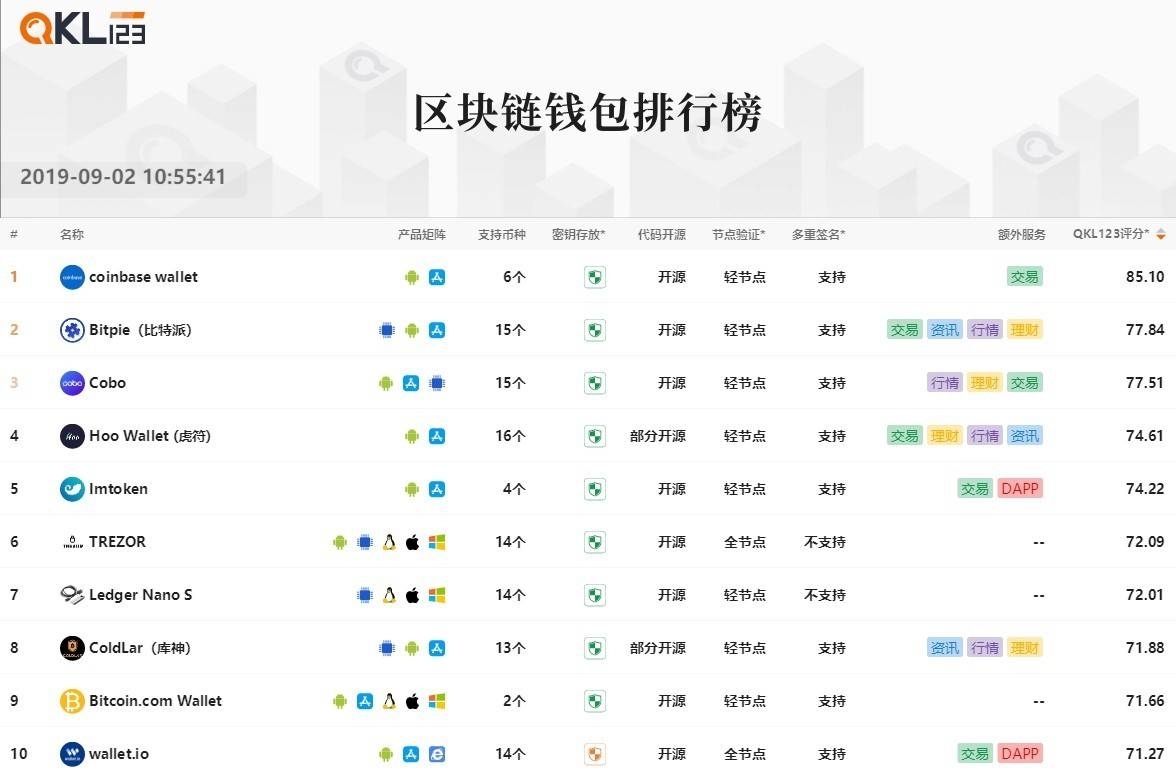
Task: Click the 行情 tag in ColdLar row
Action: coord(985,648)
